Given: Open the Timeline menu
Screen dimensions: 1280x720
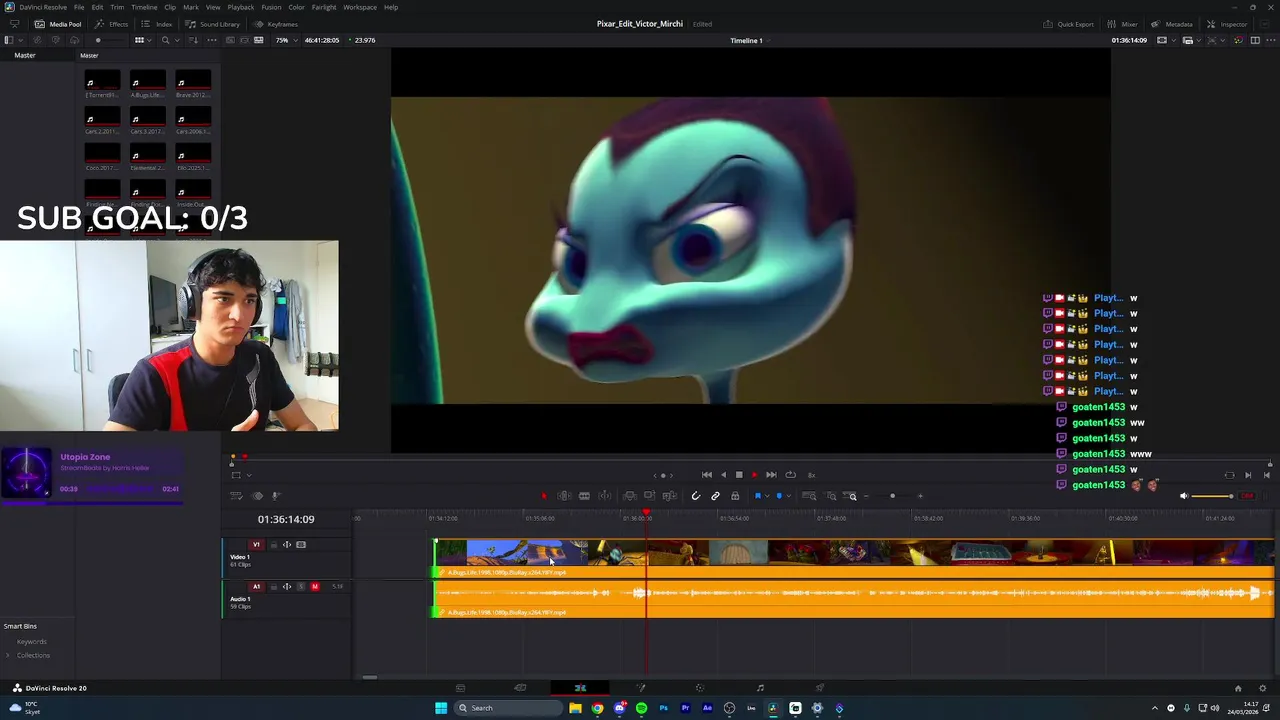Looking at the screenshot, I should pos(144,7).
